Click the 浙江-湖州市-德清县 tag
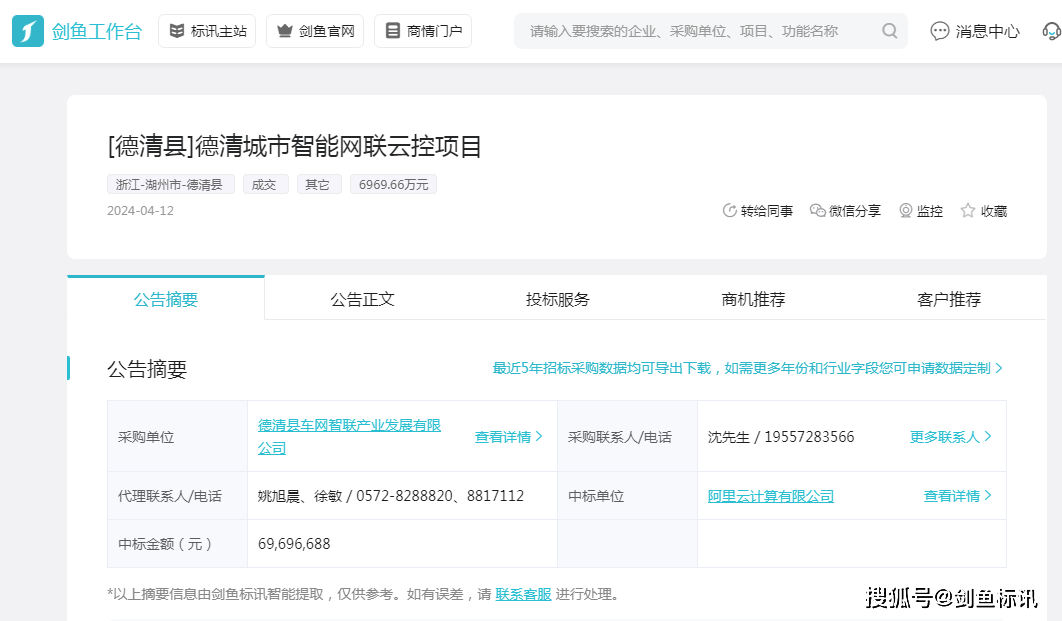The image size is (1062, 621). coord(170,185)
